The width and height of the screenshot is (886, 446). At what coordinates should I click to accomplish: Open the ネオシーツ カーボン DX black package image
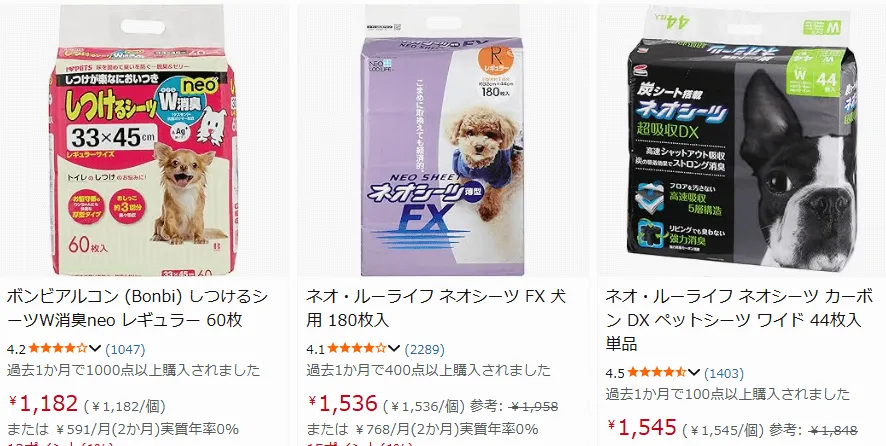click(x=741, y=138)
